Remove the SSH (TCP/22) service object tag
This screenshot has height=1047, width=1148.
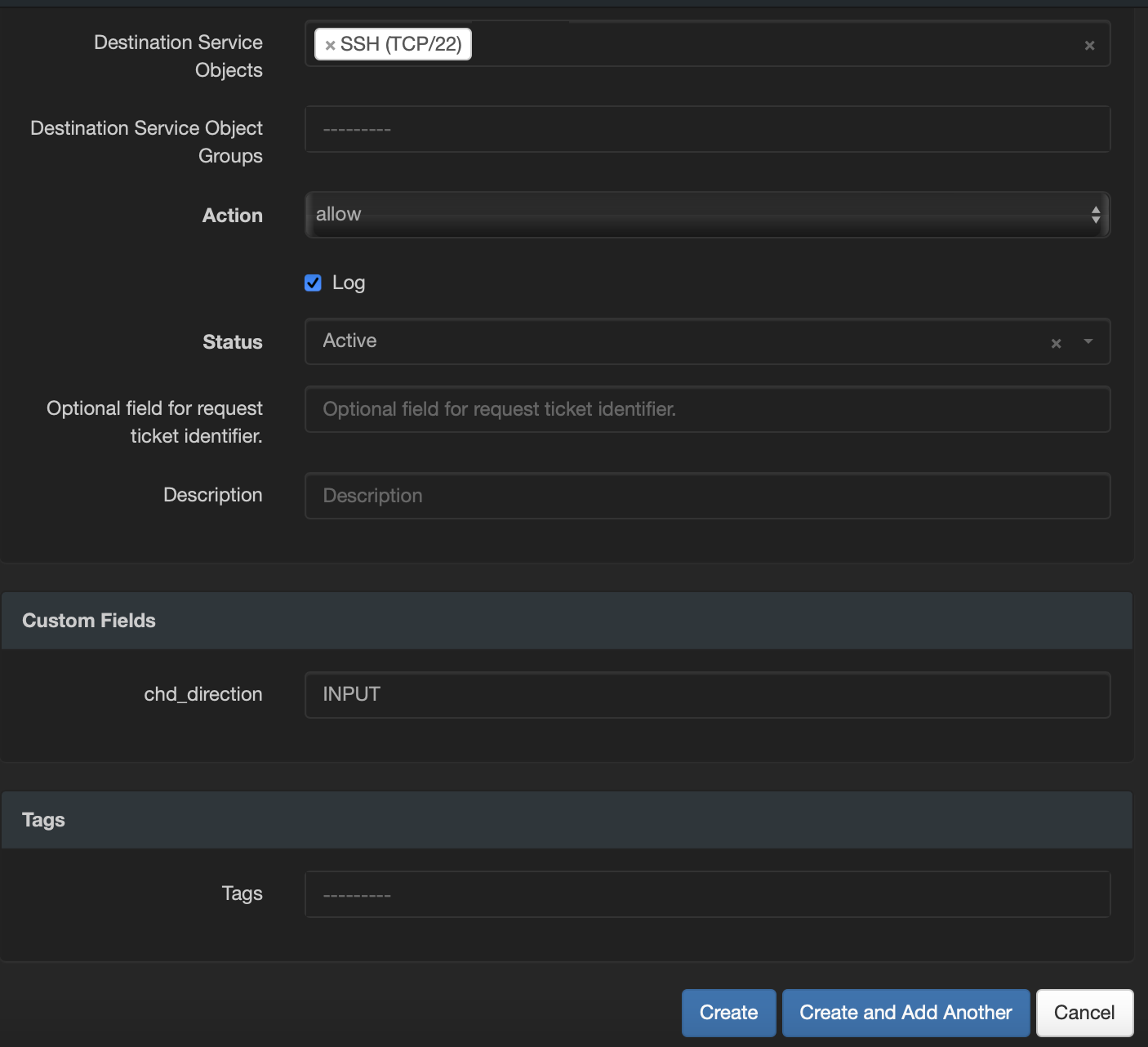pos(330,44)
